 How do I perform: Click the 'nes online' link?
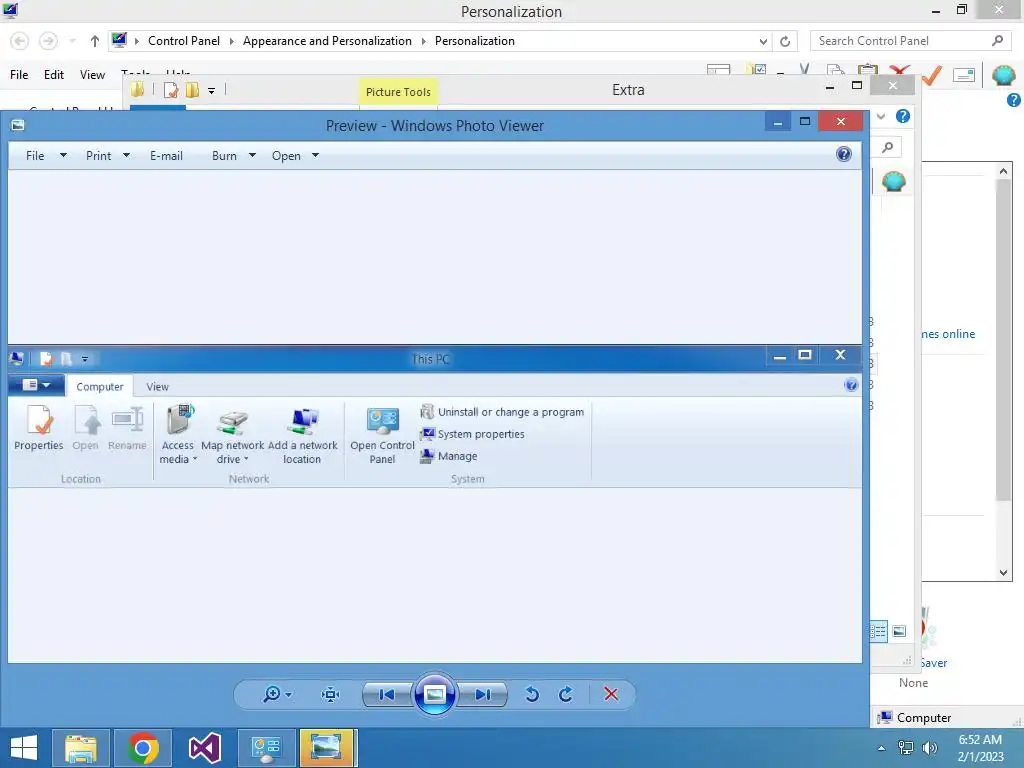click(948, 334)
